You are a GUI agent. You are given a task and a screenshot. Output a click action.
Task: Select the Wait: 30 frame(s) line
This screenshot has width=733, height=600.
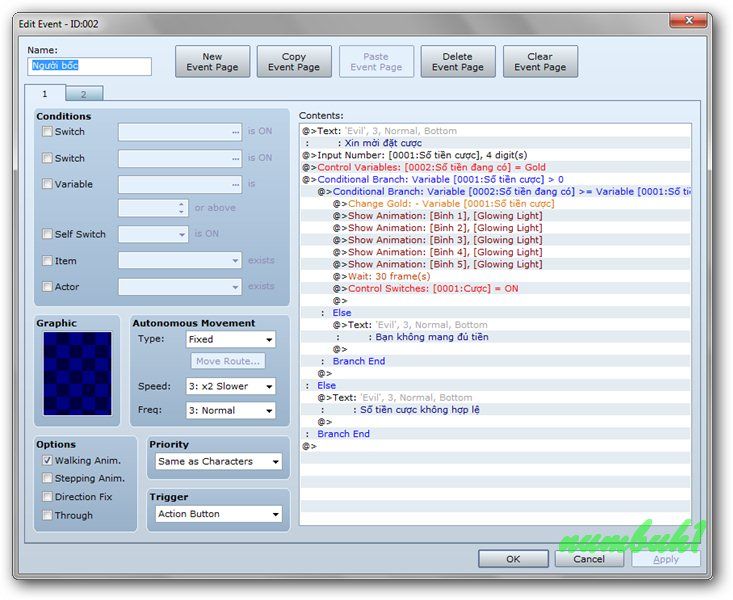coord(495,276)
